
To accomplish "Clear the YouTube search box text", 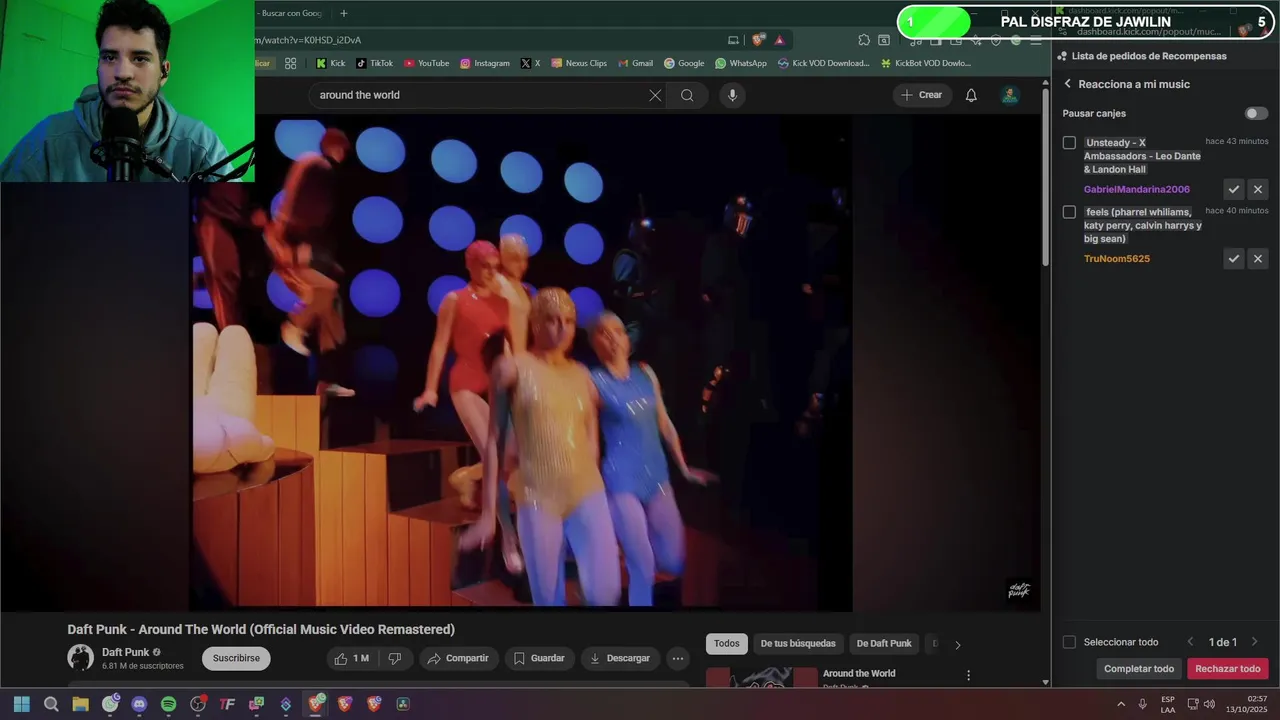I will [x=655, y=95].
